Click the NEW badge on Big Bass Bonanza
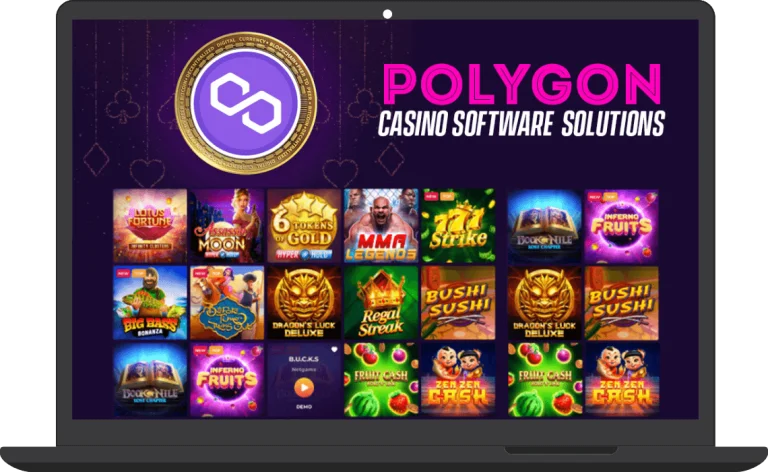The image size is (768, 472). 123,273
